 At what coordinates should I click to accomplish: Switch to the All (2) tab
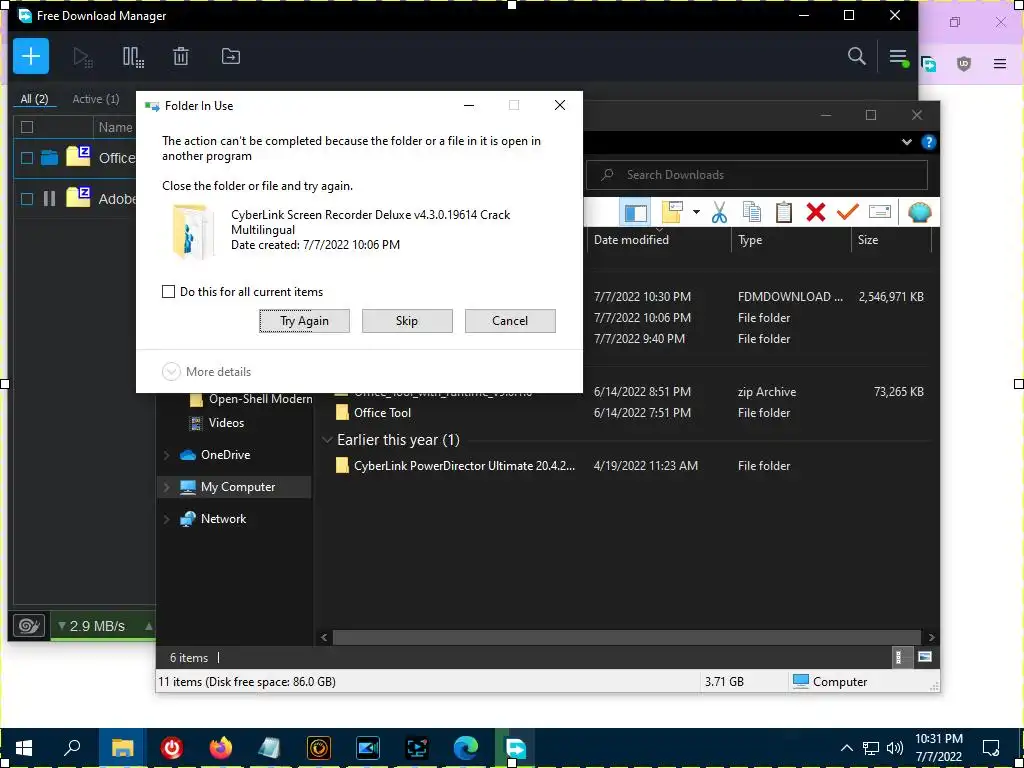click(x=34, y=99)
